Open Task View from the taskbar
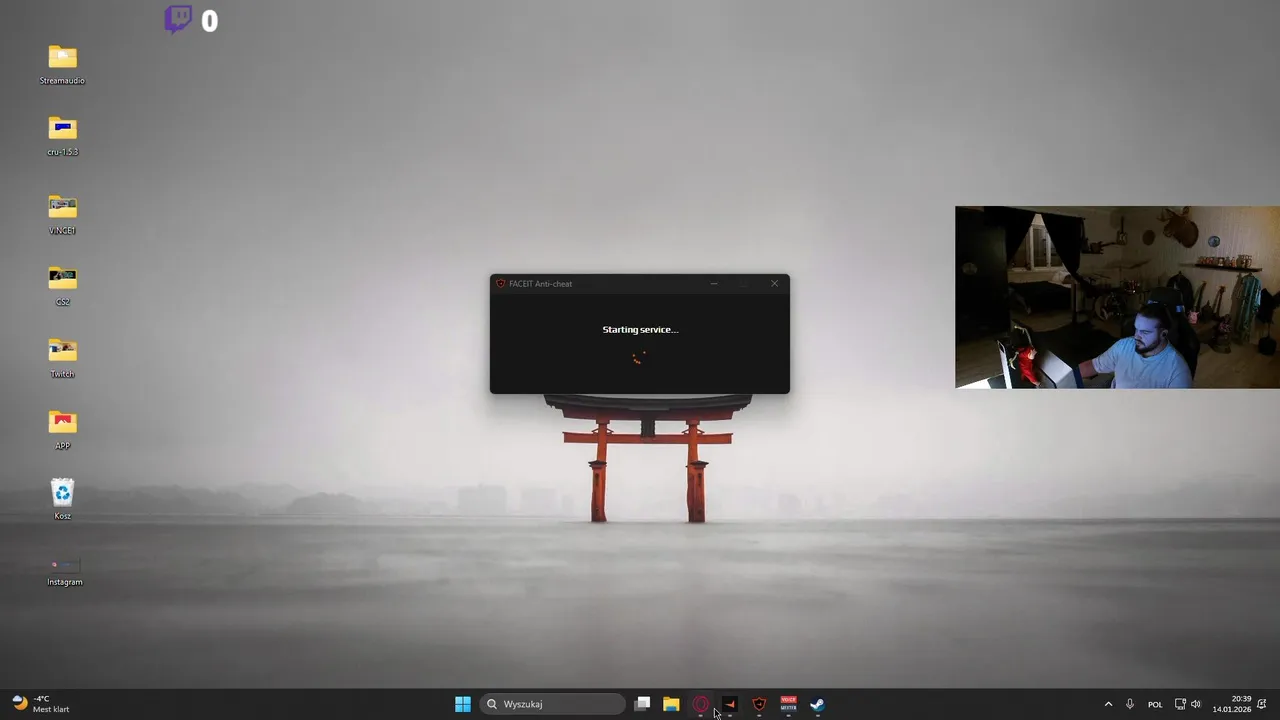1280x720 pixels. 642,704
